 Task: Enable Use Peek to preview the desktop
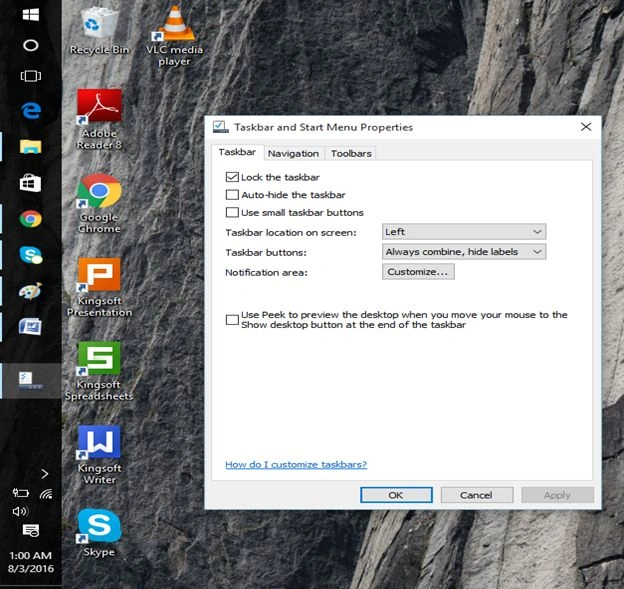coord(232,320)
